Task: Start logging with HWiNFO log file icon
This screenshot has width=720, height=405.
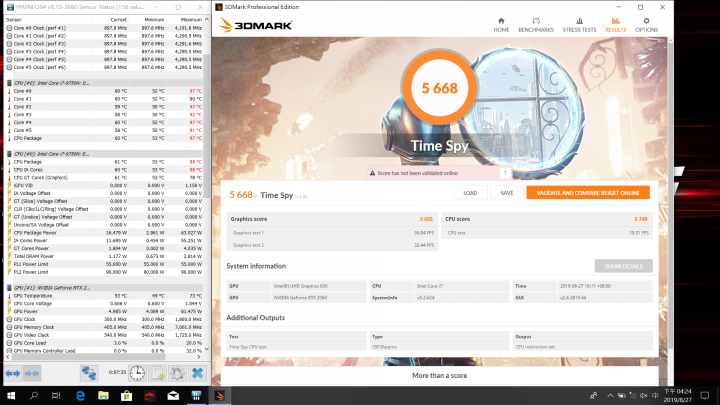Action: (158, 373)
